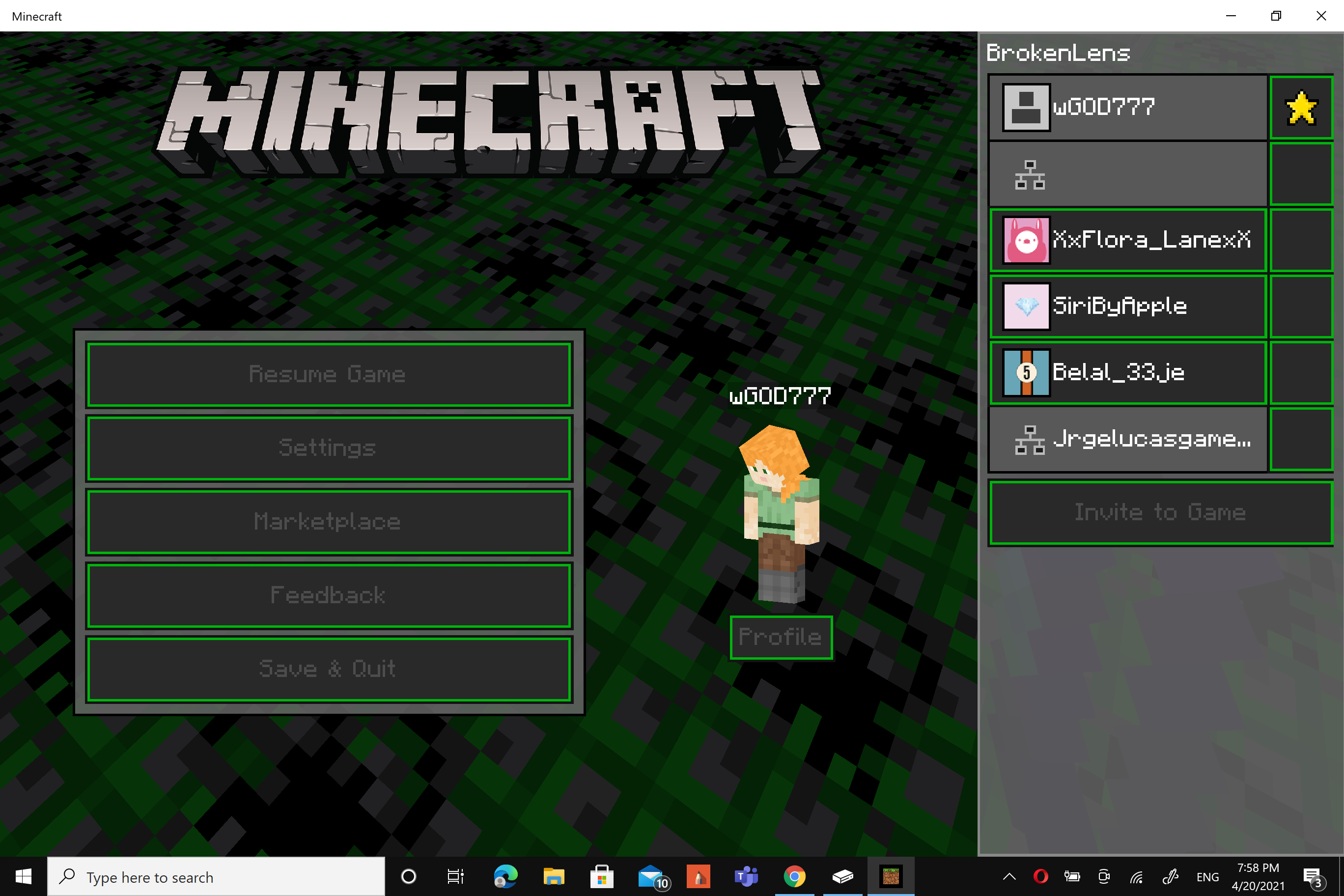The image size is (1344, 896).
Task: Click the Meet Now tray icon
Action: click(1104, 876)
